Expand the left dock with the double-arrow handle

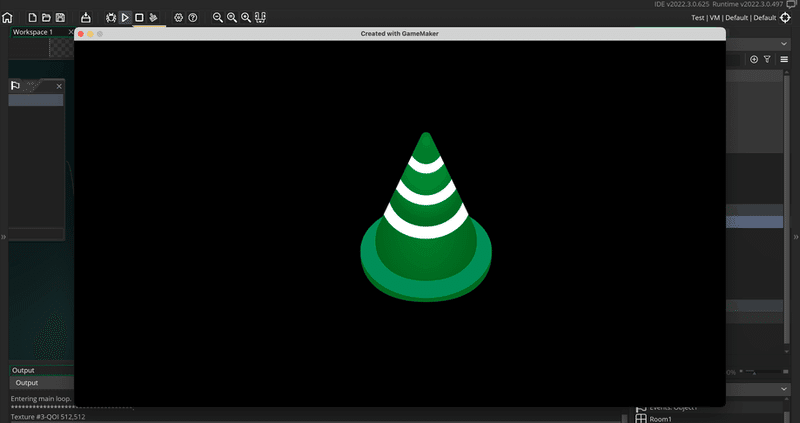pyautogui.click(x=4, y=237)
